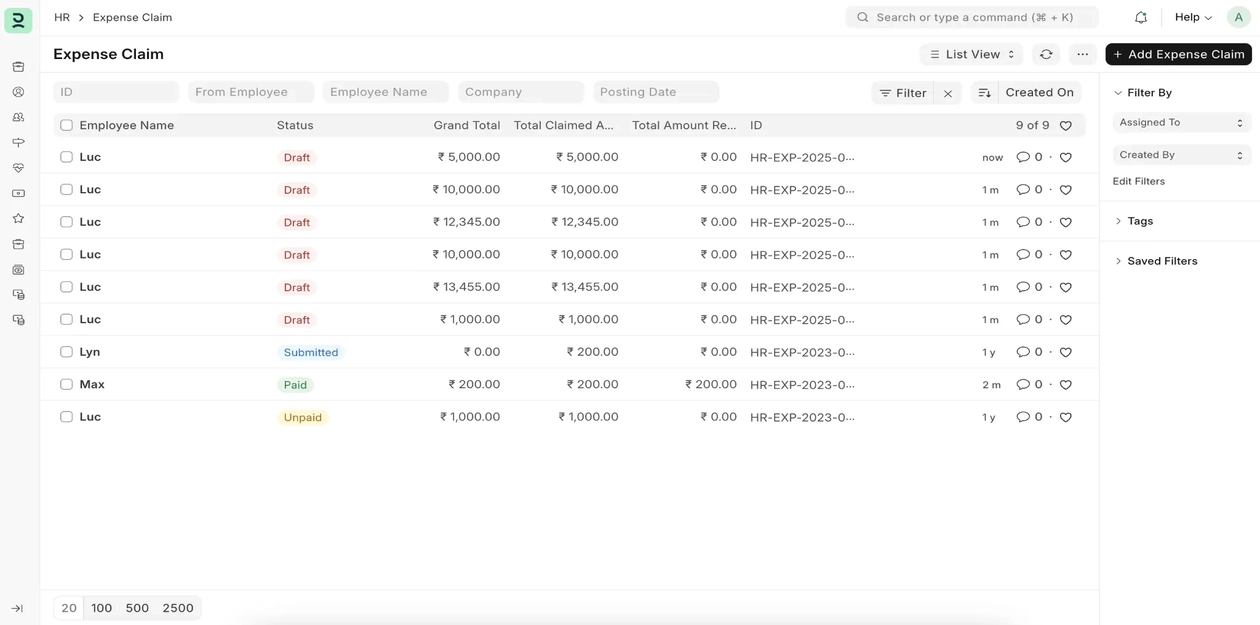This screenshot has width=1260, height=625.
Task: Expand the Saved Filters section
Action: [1161, 261]
